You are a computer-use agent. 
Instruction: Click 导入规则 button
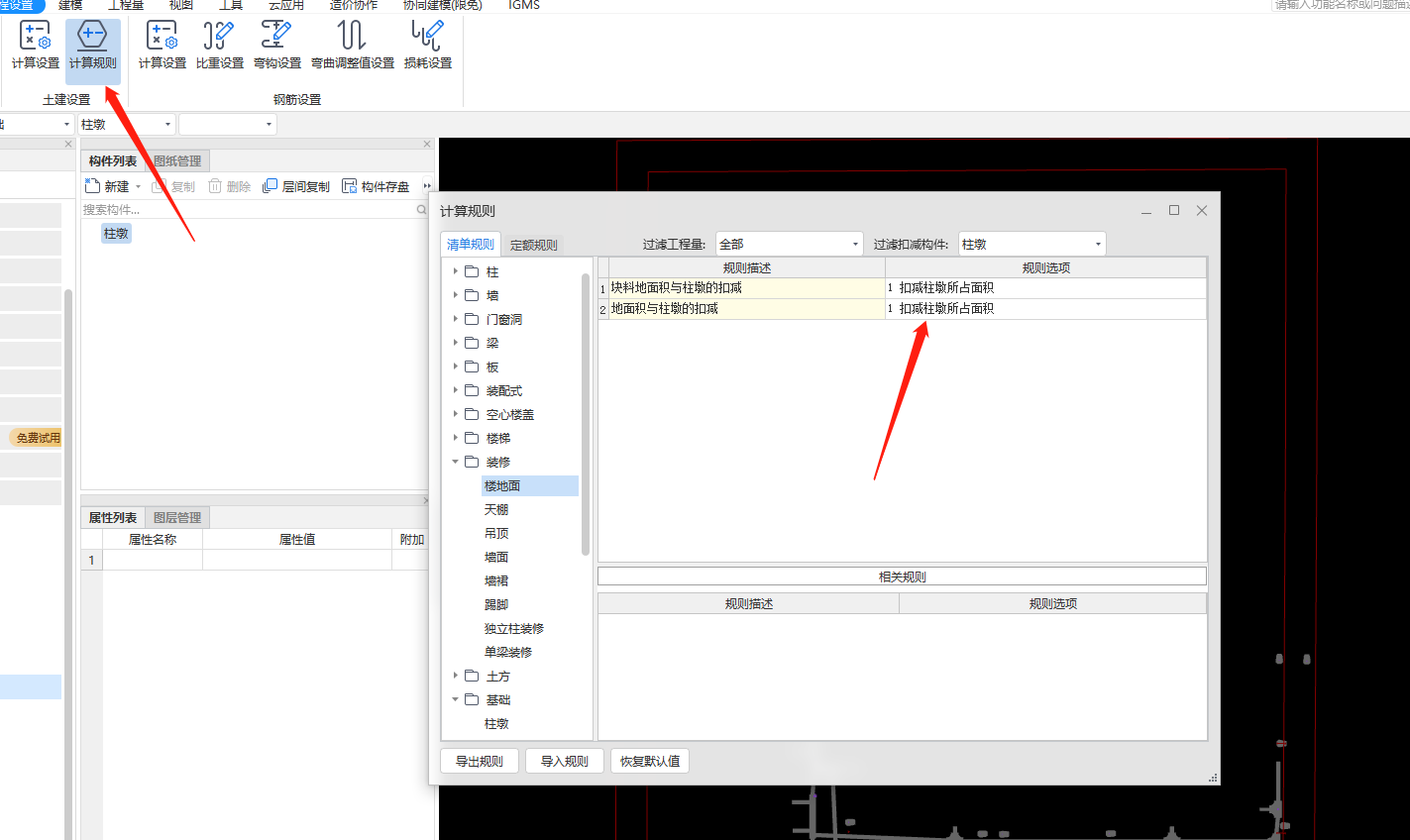point(565,761)
